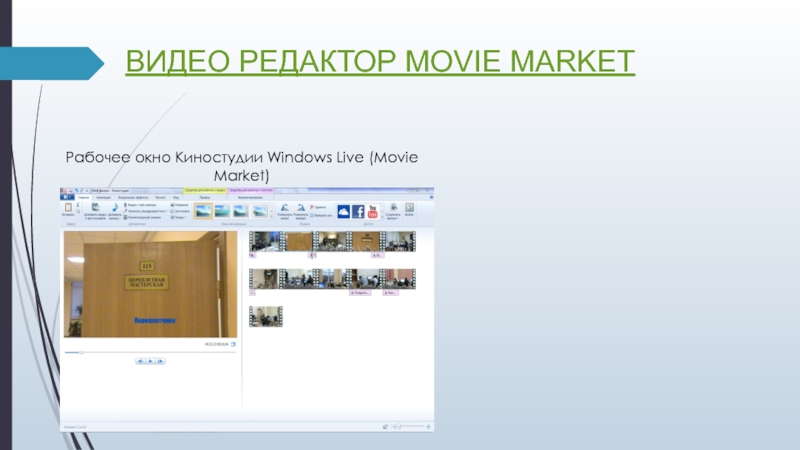The image size is (800, 450).
Task: Click Add videos and photos icon
Action: coord(95,207)
